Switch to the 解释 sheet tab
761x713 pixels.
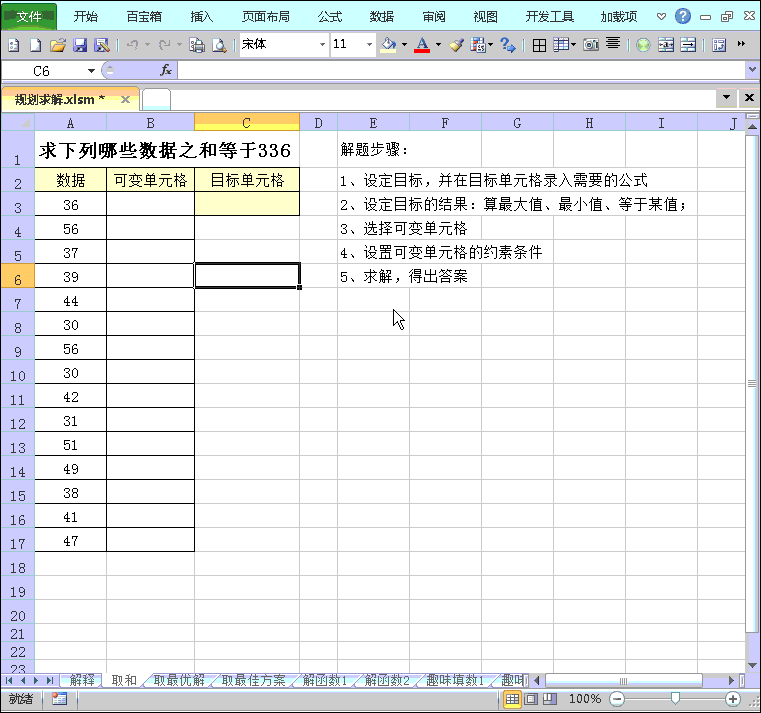point(82,680)
